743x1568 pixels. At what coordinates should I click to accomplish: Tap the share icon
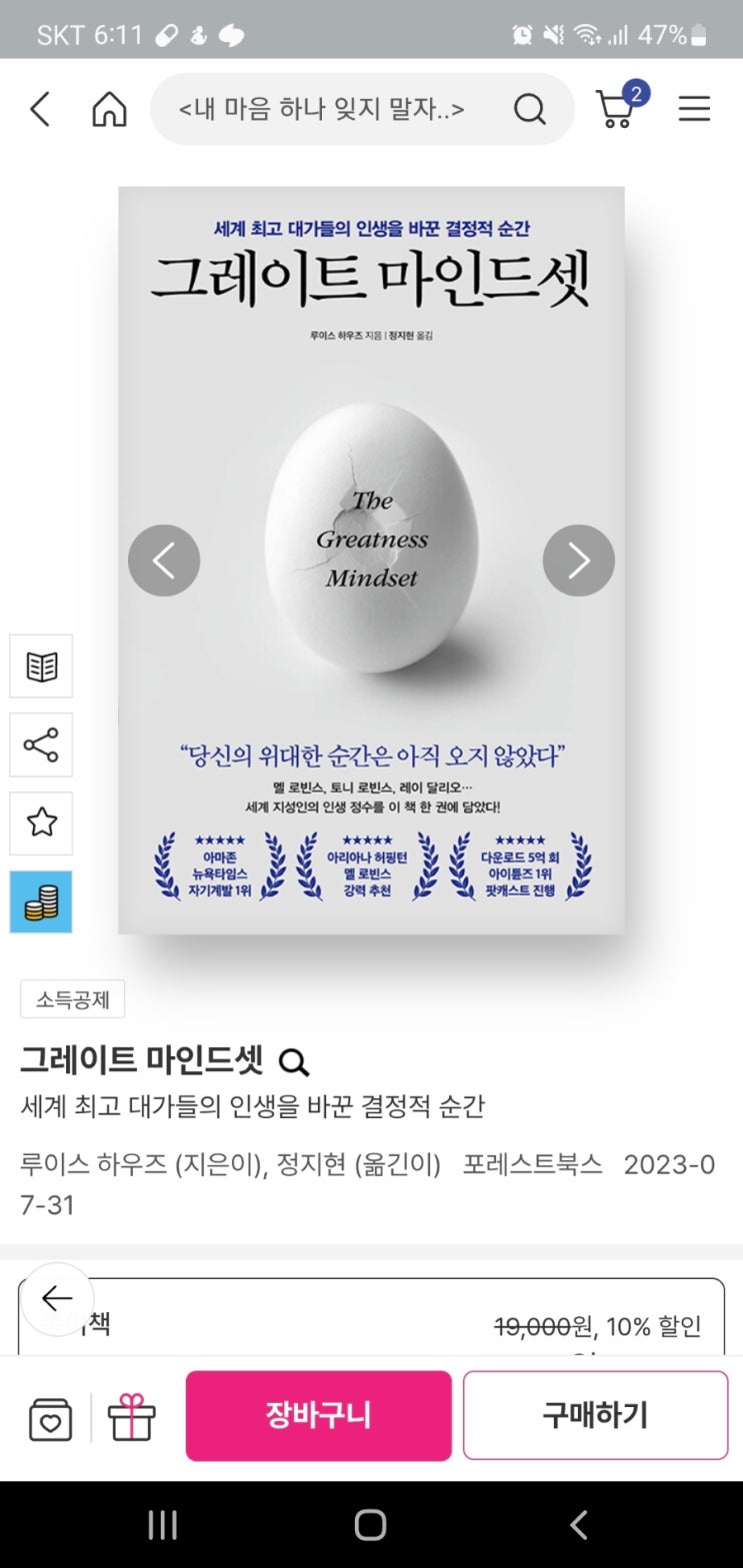click(x=41, y=745)
